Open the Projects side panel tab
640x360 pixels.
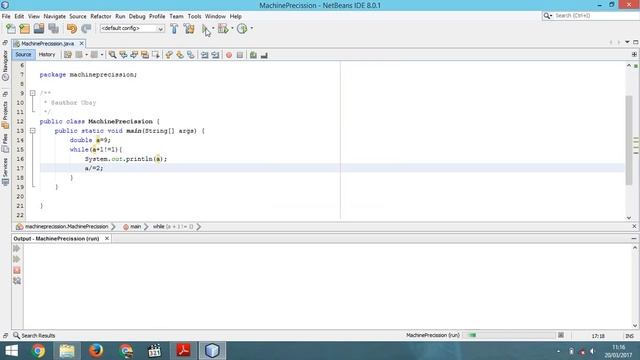(5, 114)
